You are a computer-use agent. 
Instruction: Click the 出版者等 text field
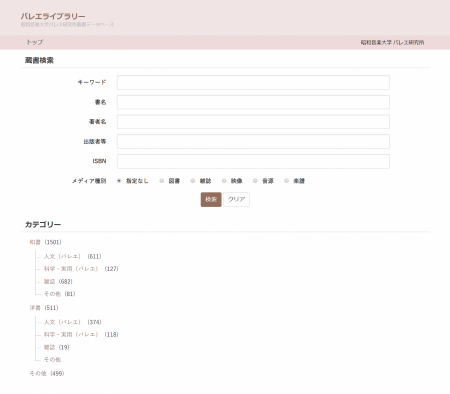(x=253, y=141)
